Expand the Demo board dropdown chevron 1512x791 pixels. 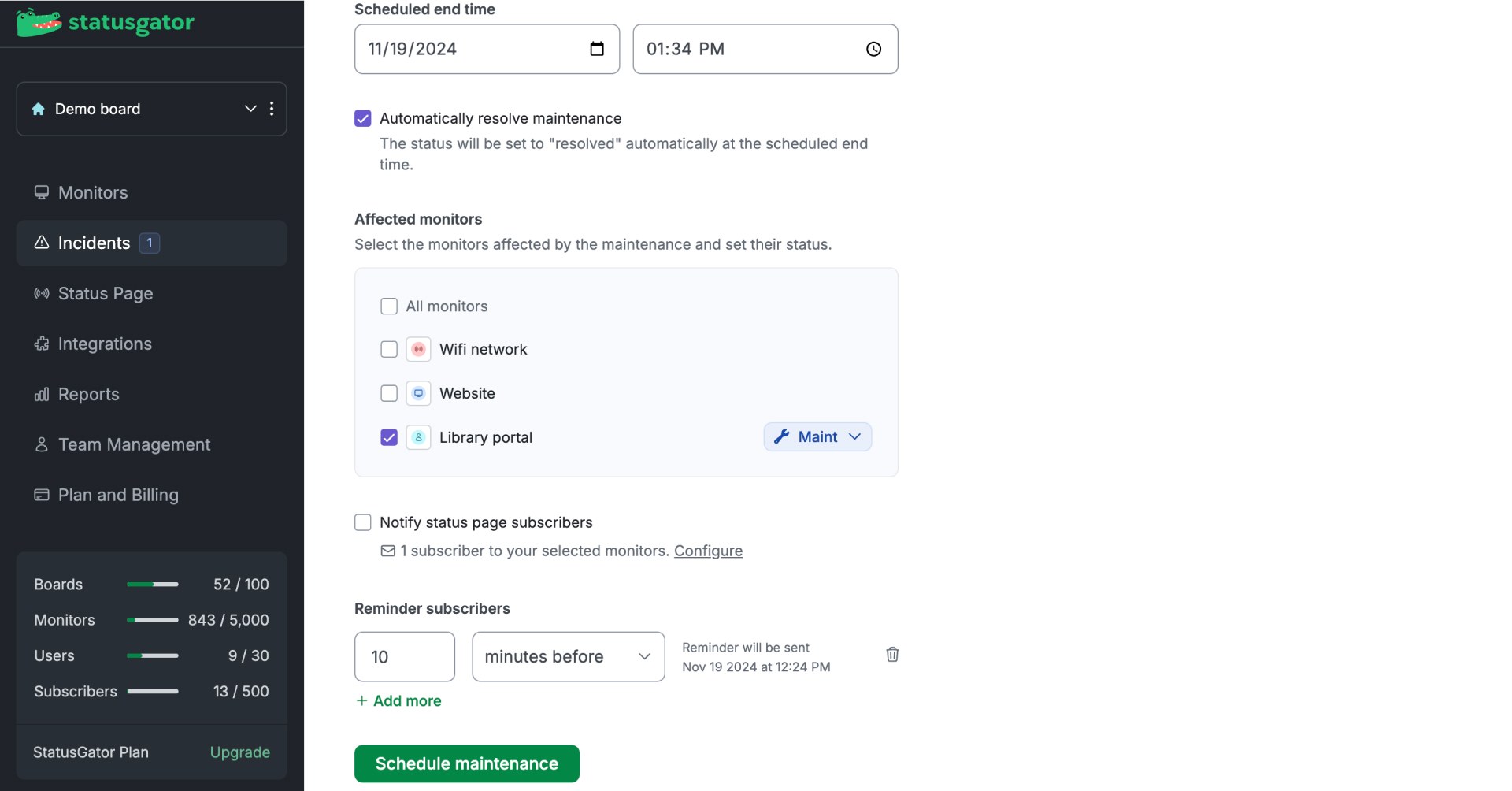pyautogui.click(x=250, y=109)
